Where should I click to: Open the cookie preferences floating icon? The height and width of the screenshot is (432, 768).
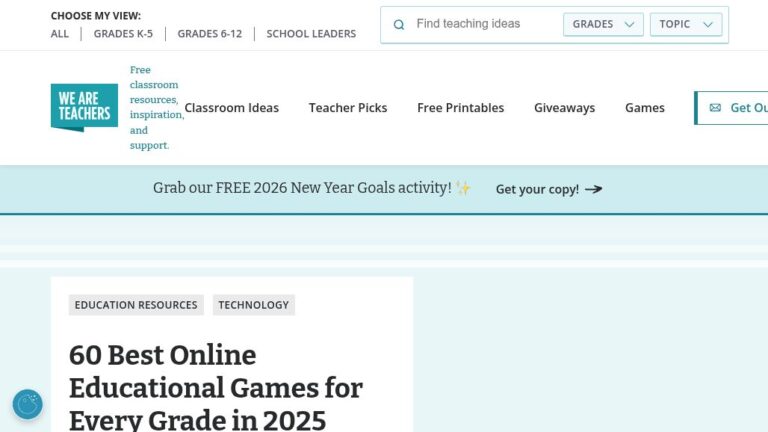pos(27,404)
